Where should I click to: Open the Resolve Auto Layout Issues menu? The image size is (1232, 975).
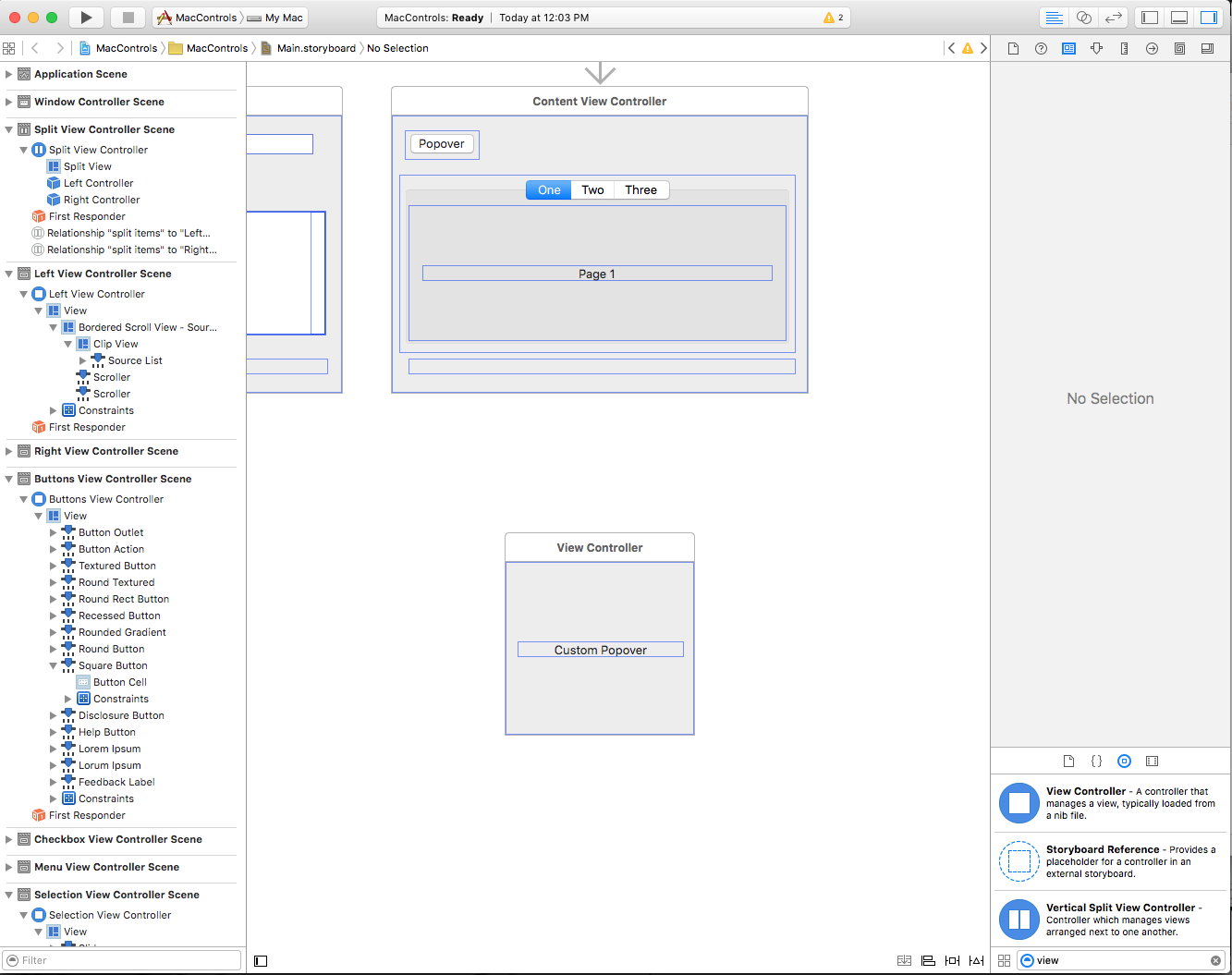pos(975,960)
